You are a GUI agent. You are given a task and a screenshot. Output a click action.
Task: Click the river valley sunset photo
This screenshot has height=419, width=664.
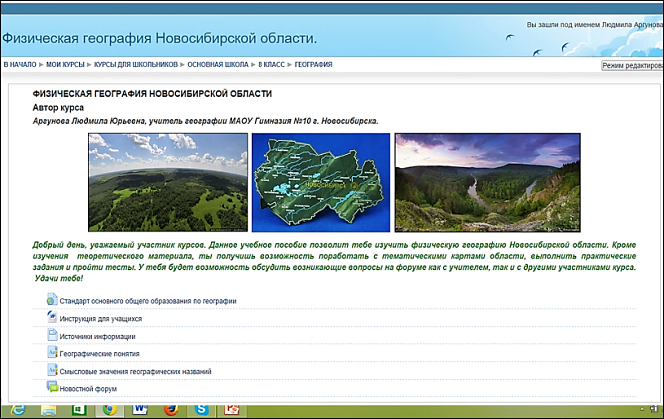[487, 183]
